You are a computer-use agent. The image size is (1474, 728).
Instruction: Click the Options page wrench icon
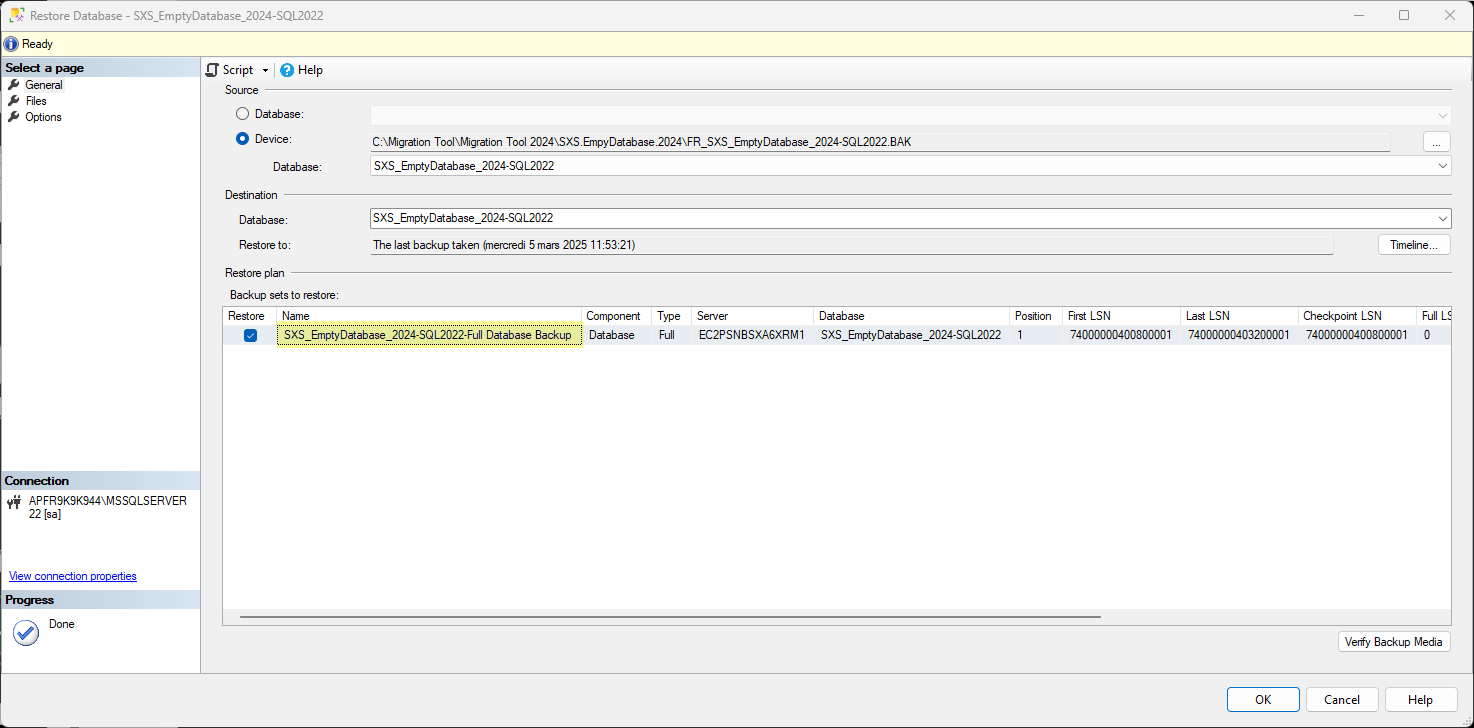[14, 117]
